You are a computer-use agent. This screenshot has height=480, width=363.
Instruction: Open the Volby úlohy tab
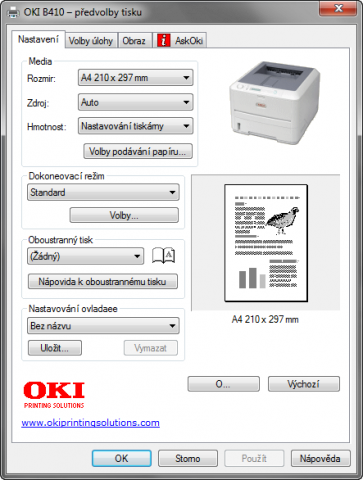(91, 41)
